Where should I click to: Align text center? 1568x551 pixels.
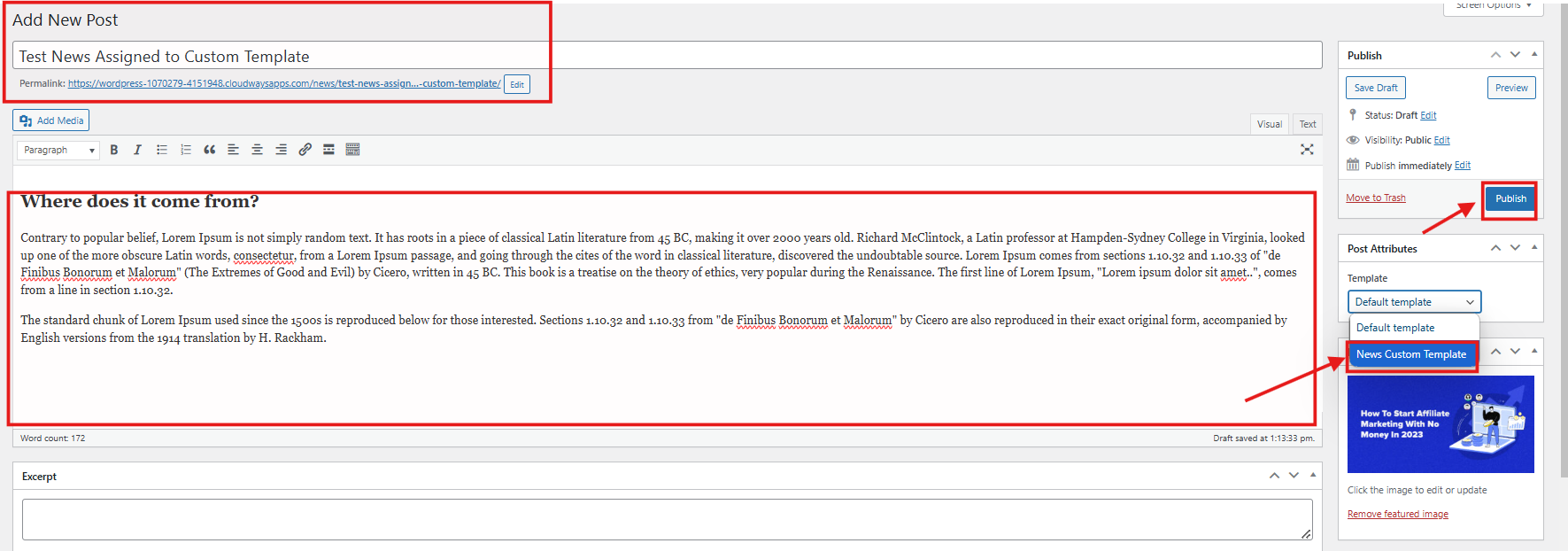(258, 150)
